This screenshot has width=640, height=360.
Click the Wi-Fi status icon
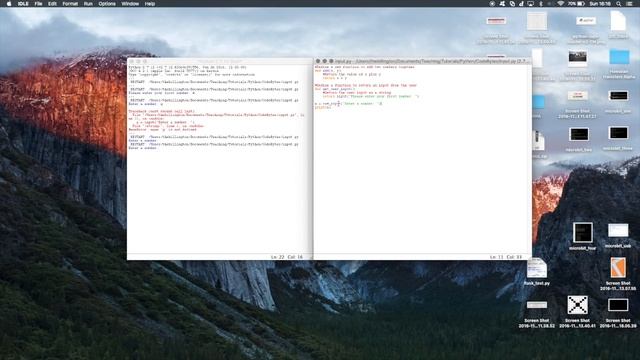coord(561,4)
